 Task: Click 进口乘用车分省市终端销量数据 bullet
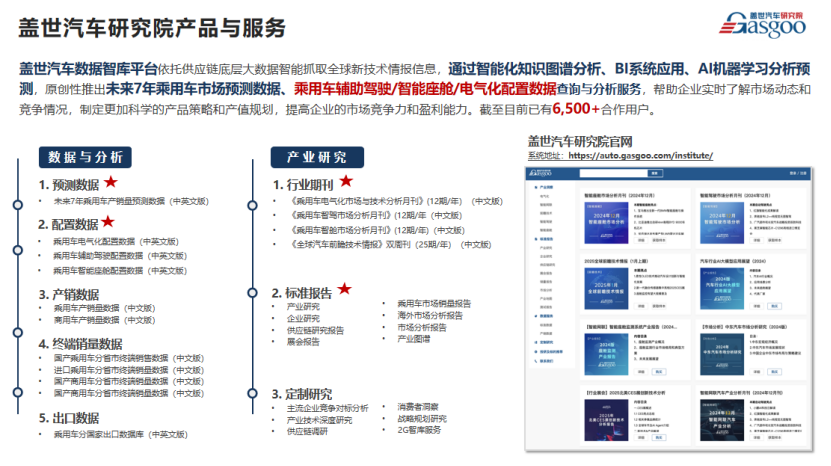[x=129, y=370]
